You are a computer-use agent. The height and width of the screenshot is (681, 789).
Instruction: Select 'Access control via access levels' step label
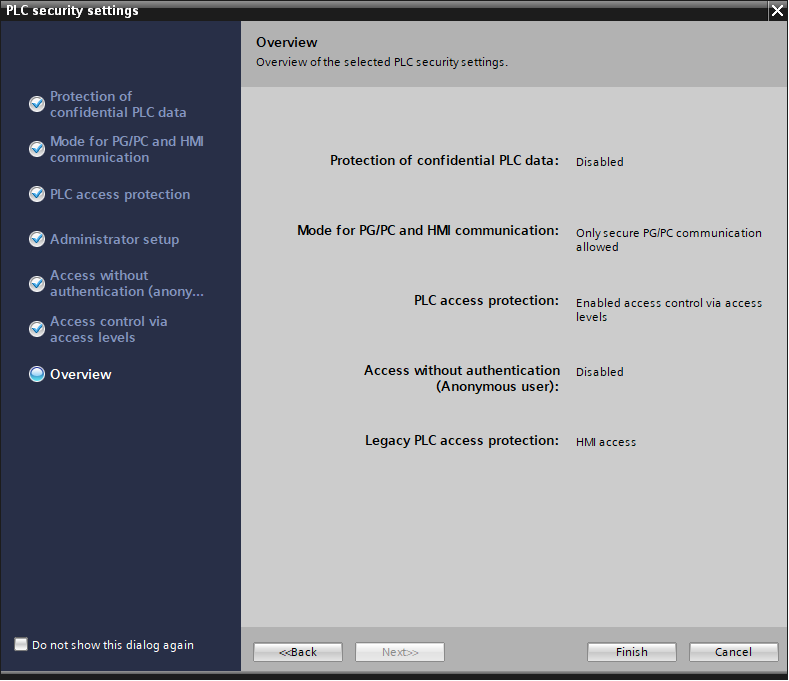[108, 329]
